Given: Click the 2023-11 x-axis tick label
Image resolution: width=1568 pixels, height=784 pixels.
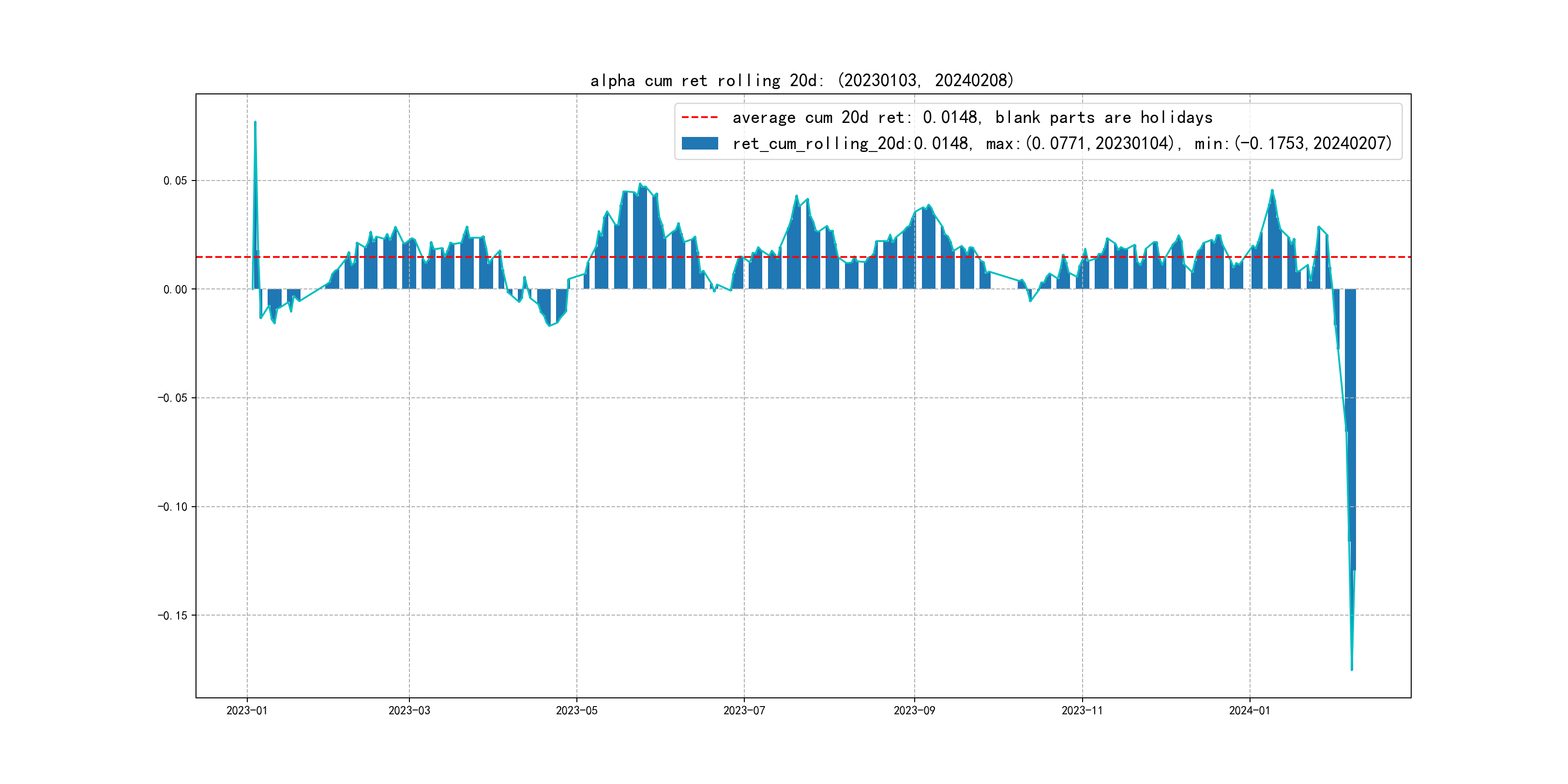Looking at the screenshot, I should (x=1082, y=710).
